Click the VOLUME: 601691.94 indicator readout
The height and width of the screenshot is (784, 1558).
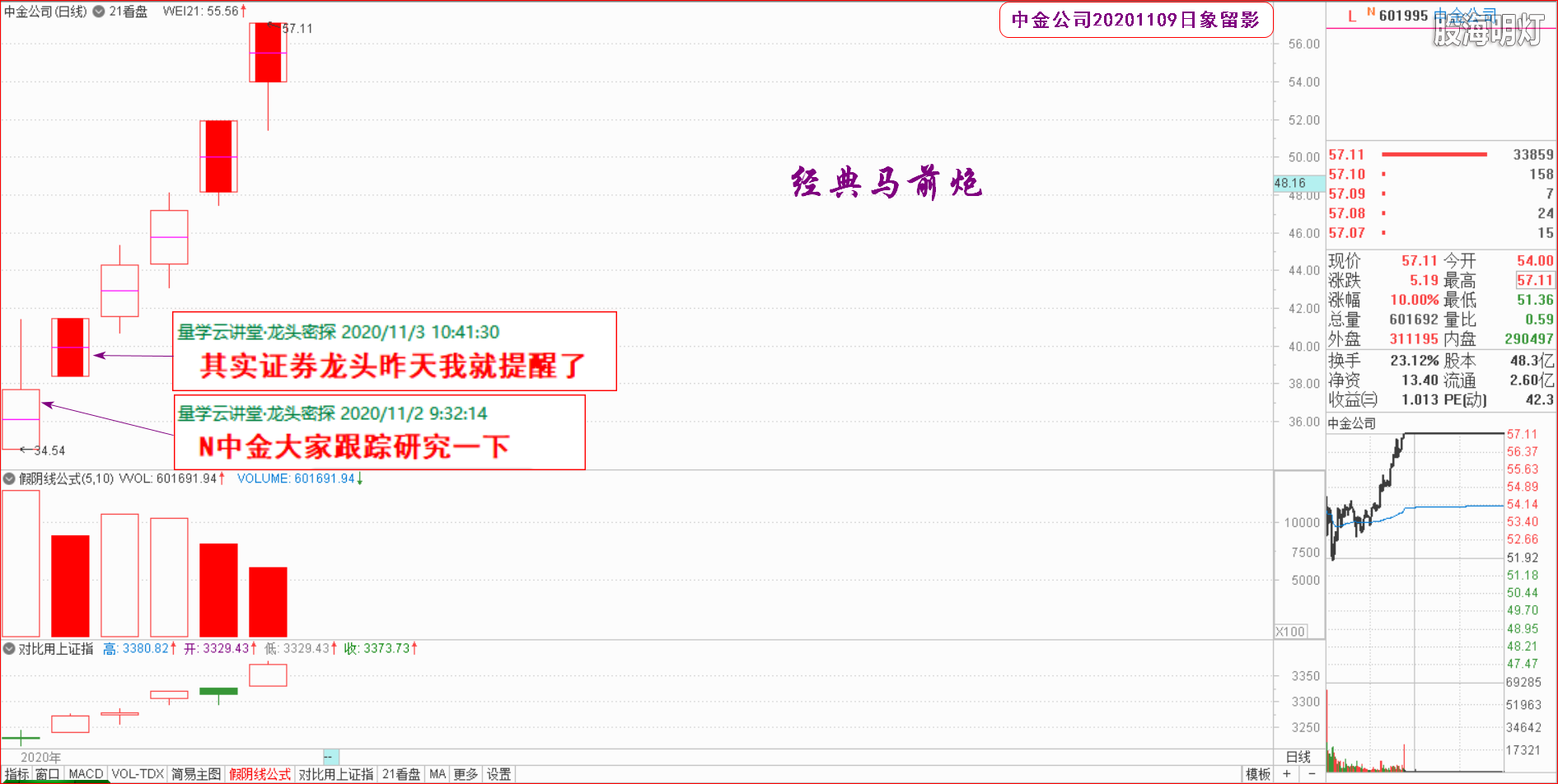tap(300, 478)
